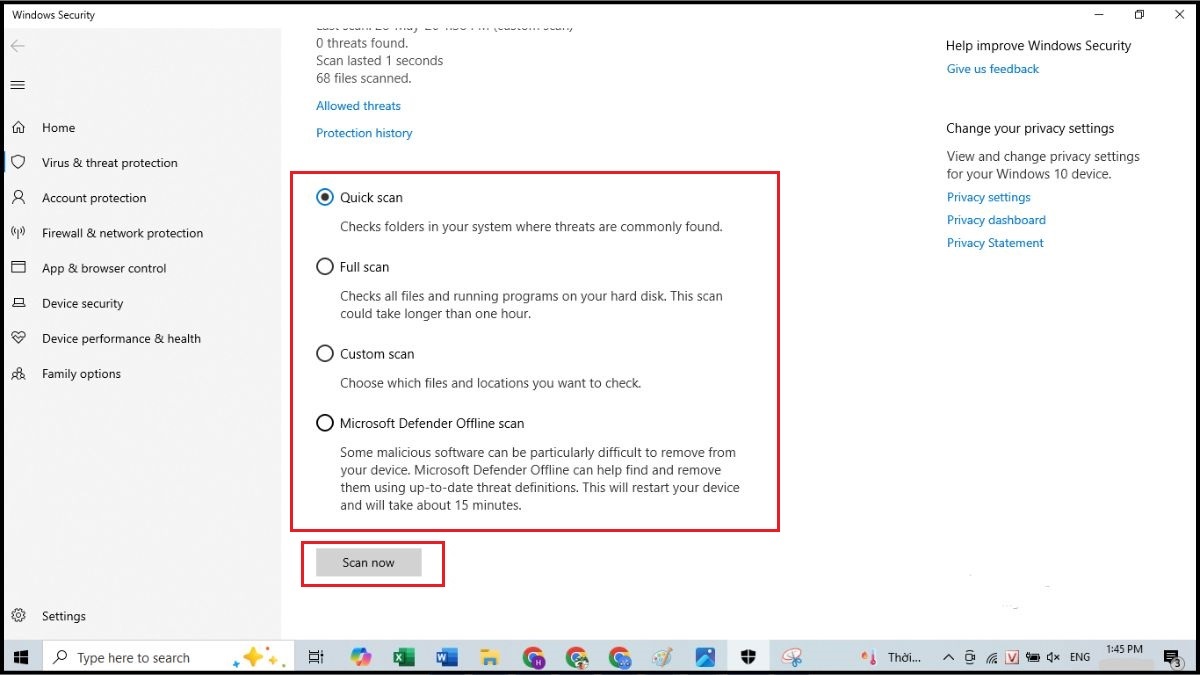Viewport: 1200px width, 675px height.
Task: Click the red V tray icon
Action: (1012, 657)
